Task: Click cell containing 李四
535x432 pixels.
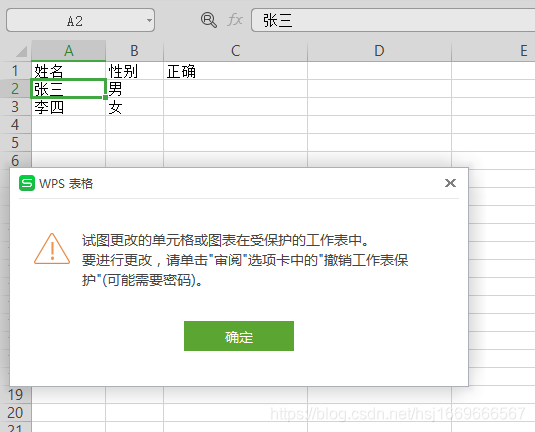Action: tap(69, 107)
